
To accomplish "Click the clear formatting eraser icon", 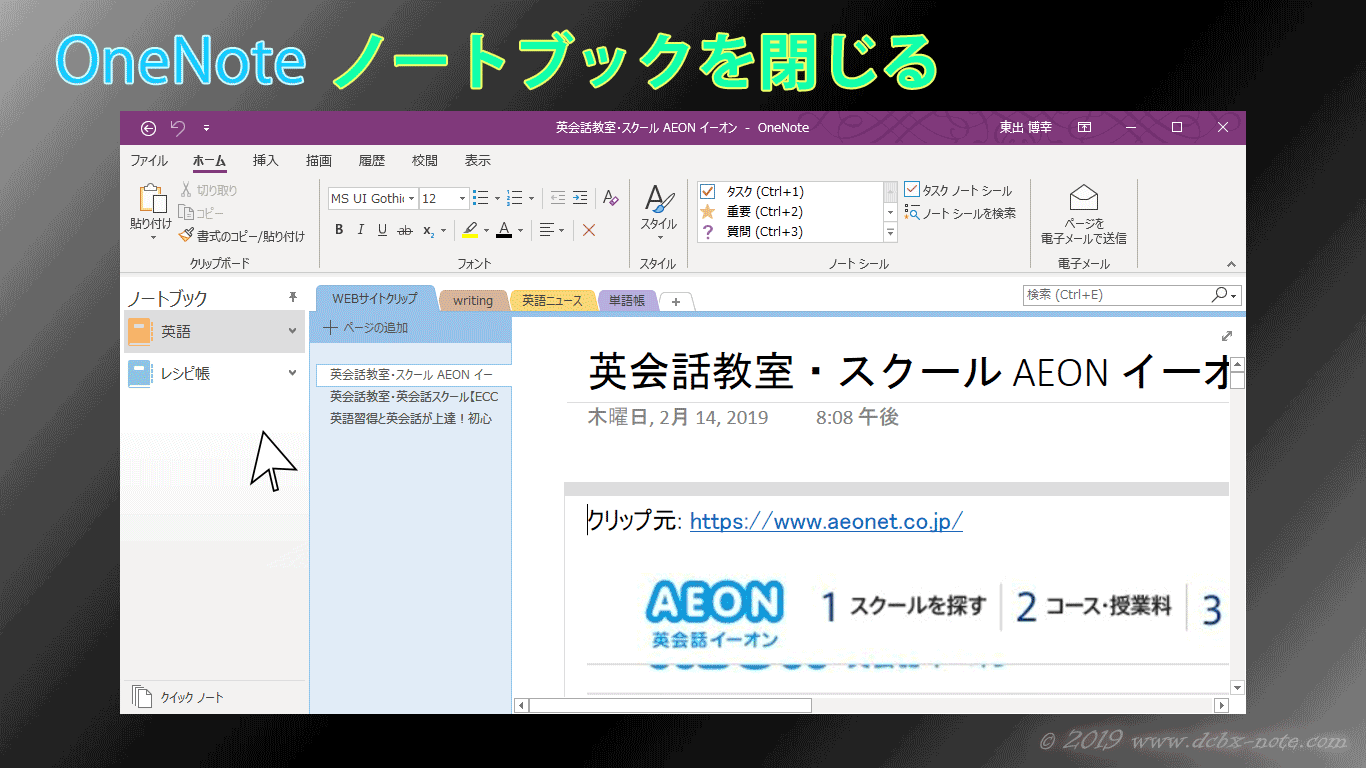I will (x=611, y=198).
